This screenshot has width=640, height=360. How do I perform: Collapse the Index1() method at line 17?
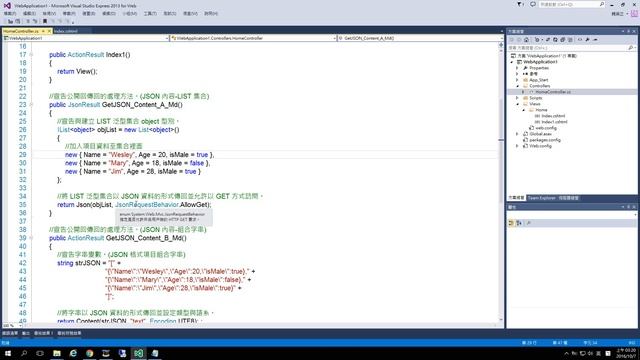pos(31,55)
